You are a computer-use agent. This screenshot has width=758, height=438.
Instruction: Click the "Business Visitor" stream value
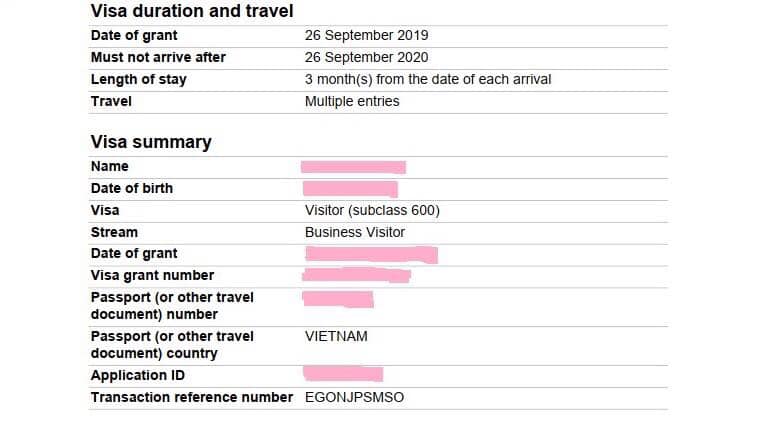point(355,232)
